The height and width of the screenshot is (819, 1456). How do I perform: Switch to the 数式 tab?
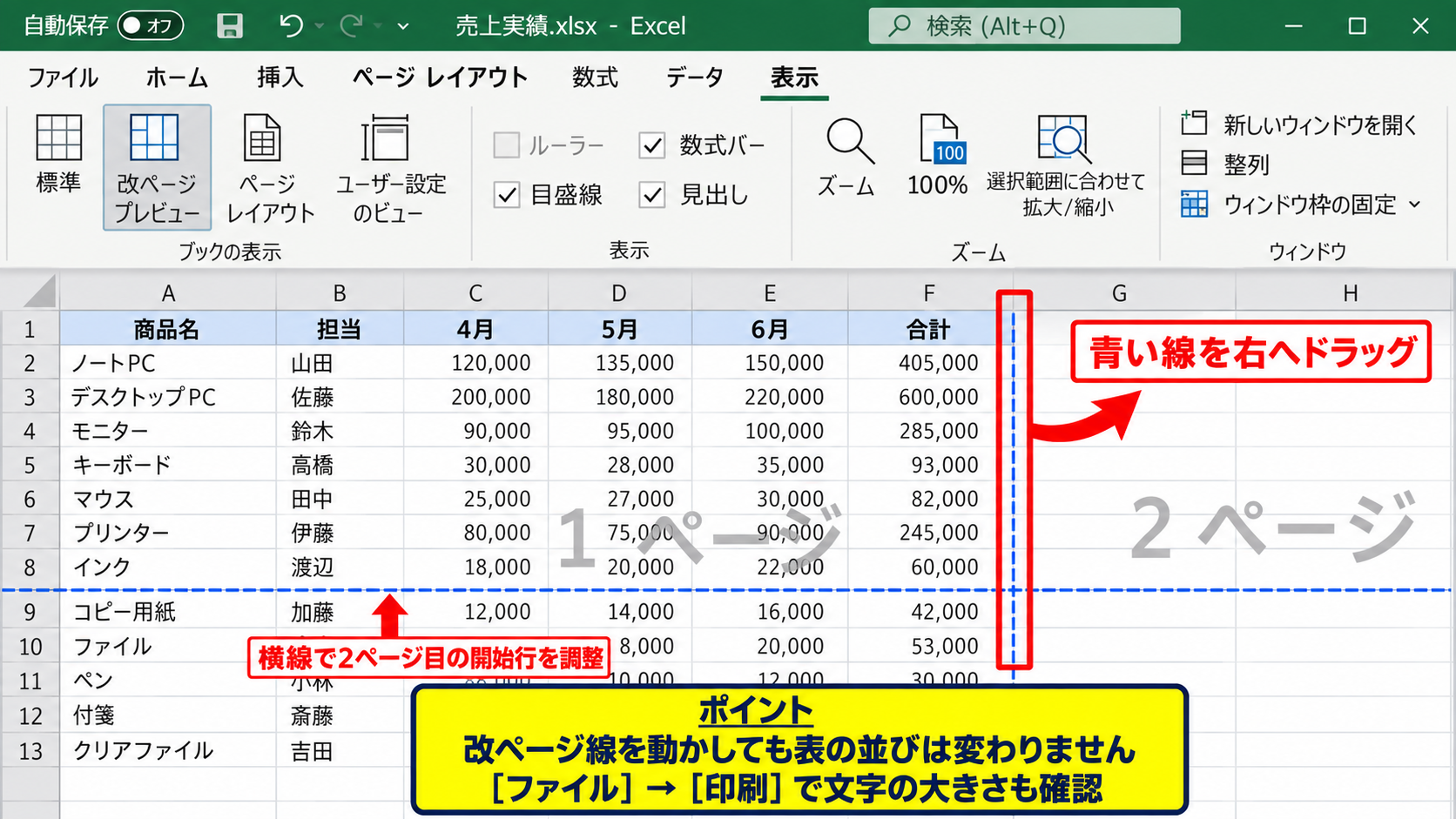595,77
